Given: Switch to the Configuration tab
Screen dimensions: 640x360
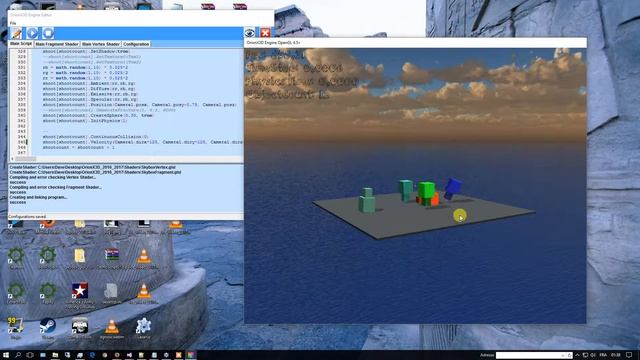Looking at the screenshot, I should tap(136, 44).
